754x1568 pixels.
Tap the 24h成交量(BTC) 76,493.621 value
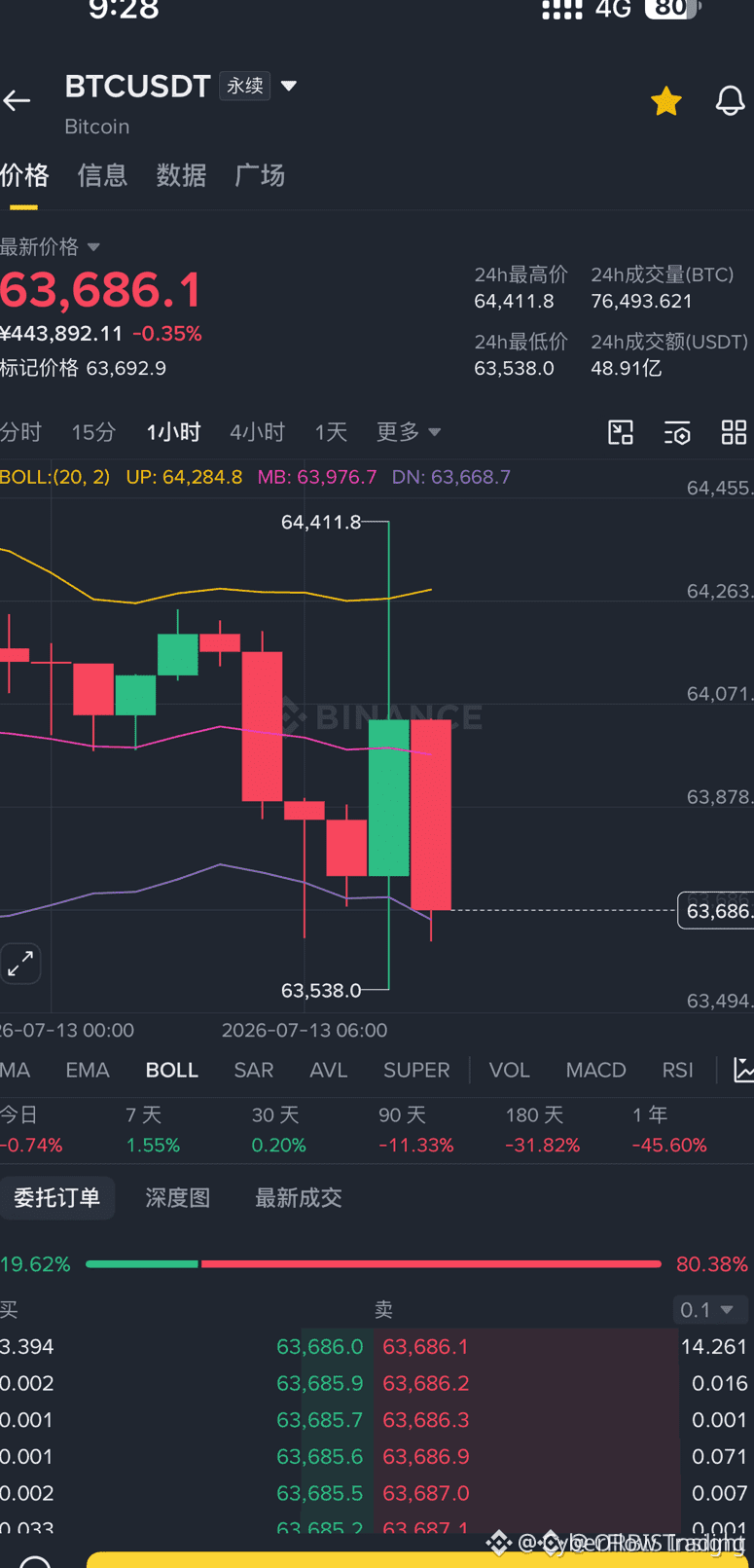642,302
